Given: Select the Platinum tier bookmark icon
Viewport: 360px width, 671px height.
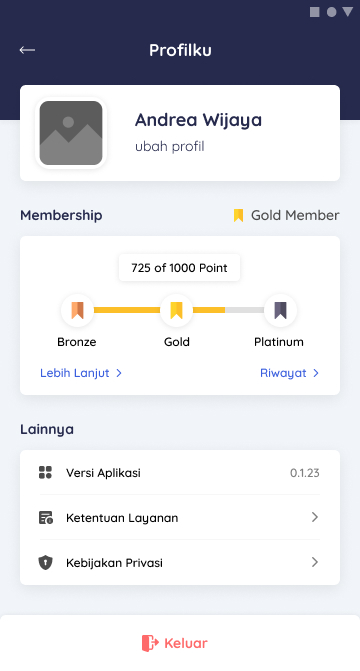Looking at the screenshot, I should point(280,310).
